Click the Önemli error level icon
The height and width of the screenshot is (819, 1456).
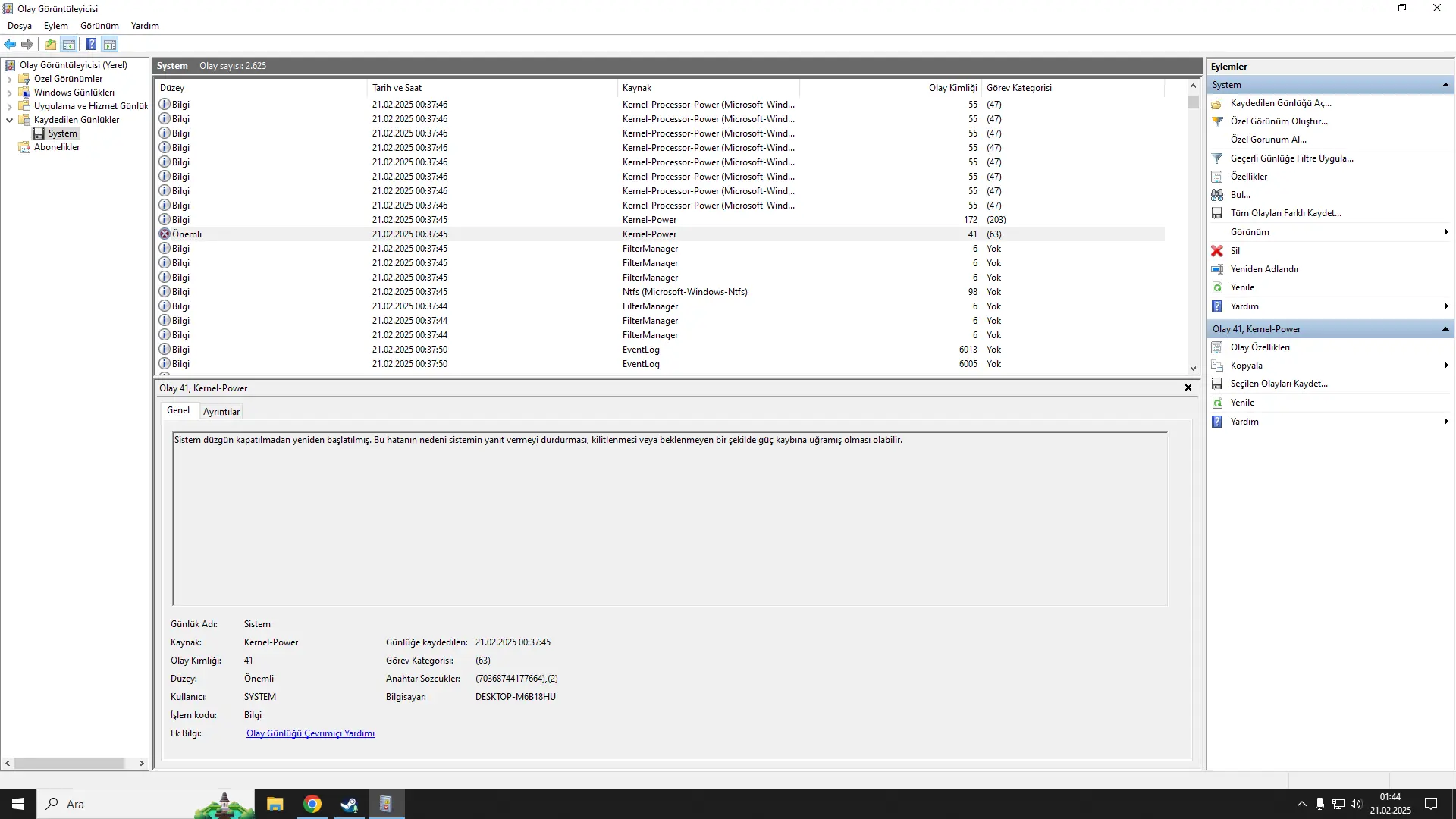click(165, 234)
